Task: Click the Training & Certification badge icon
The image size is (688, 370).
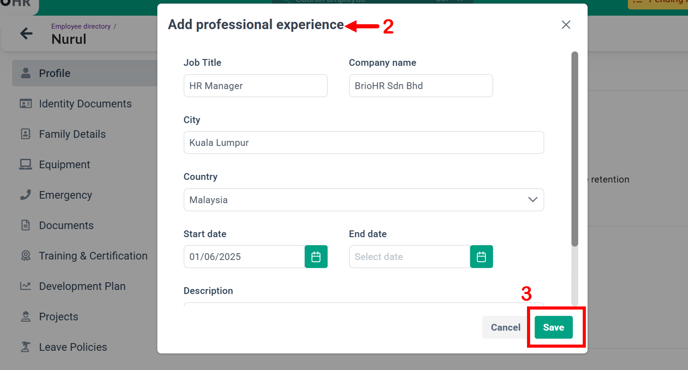Action: pos(26,255)
